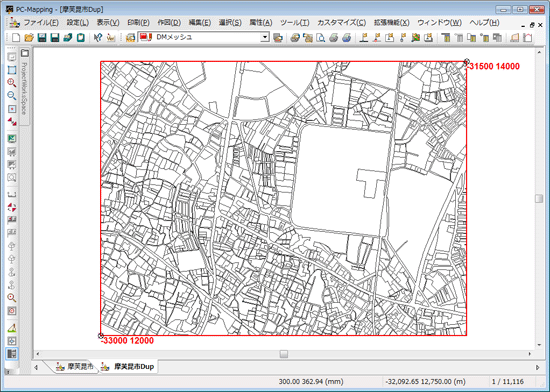Restore the inner document window
550x392 pixels.
point(532,25)
